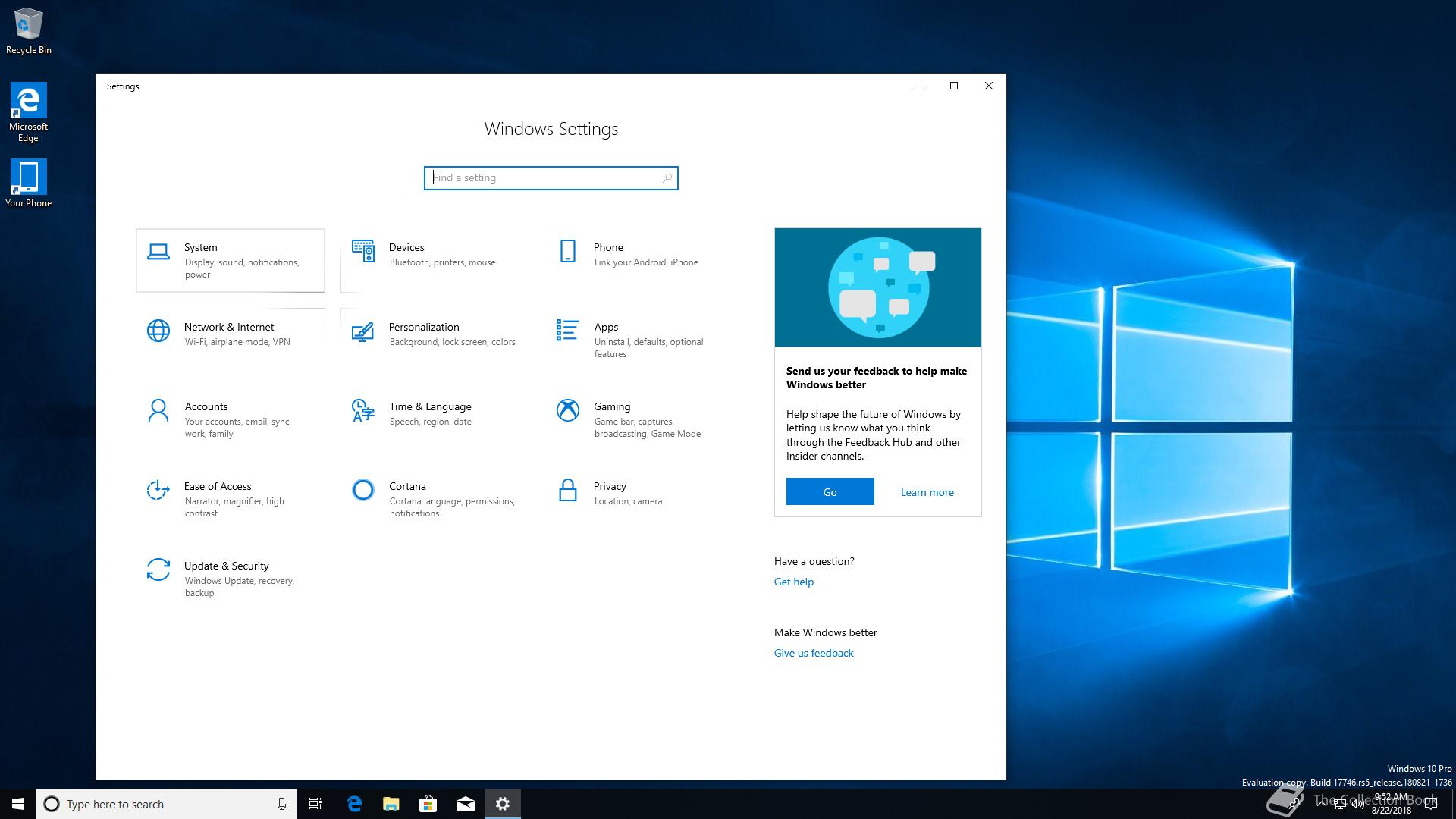This screenshot has width=1456, height=819.
Task: Open the Phone settings icon
Action: pyautogui.click(x=567, y=251)
